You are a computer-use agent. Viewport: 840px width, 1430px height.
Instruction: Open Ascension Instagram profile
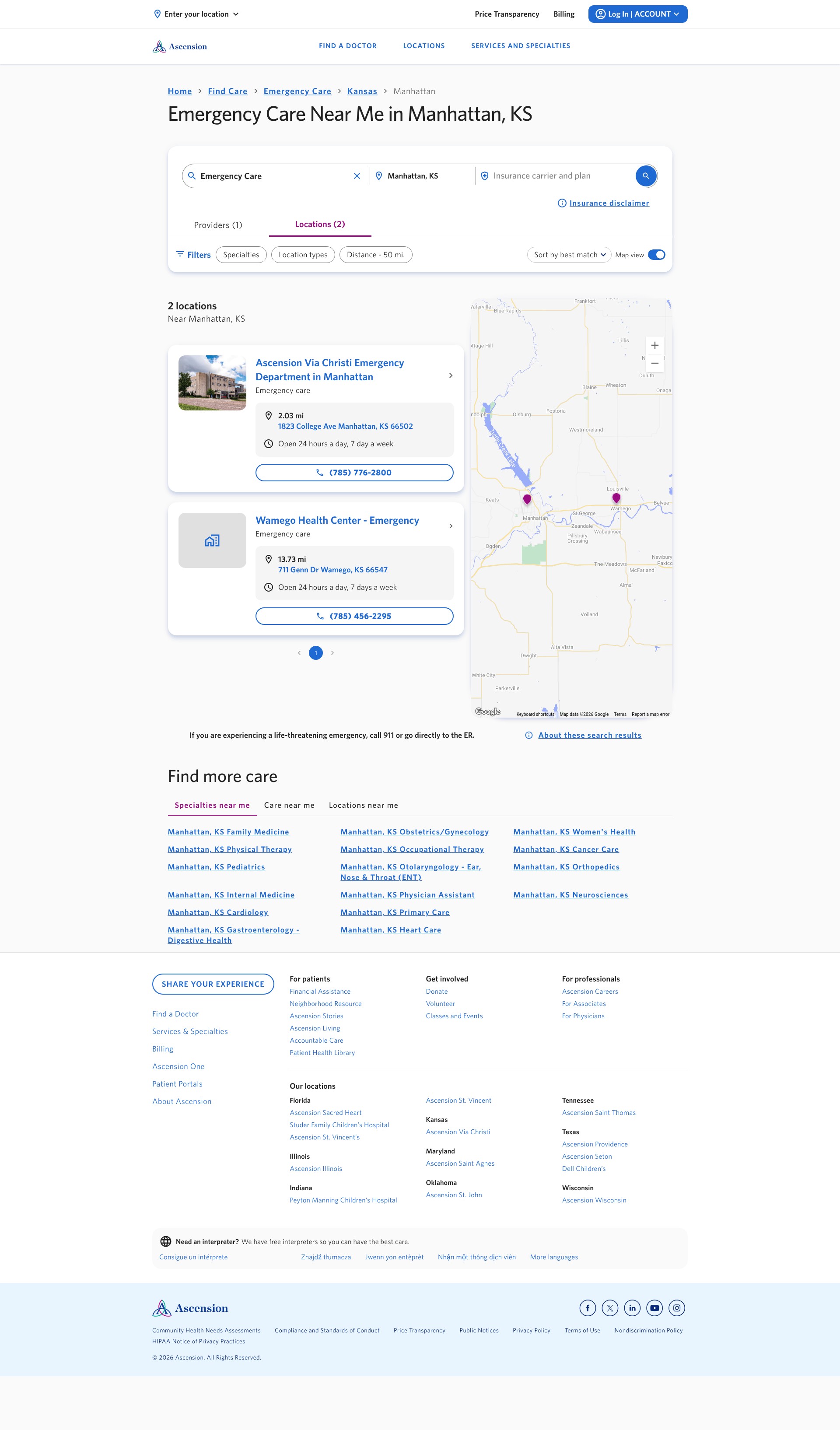click(x=677, y=1307)
